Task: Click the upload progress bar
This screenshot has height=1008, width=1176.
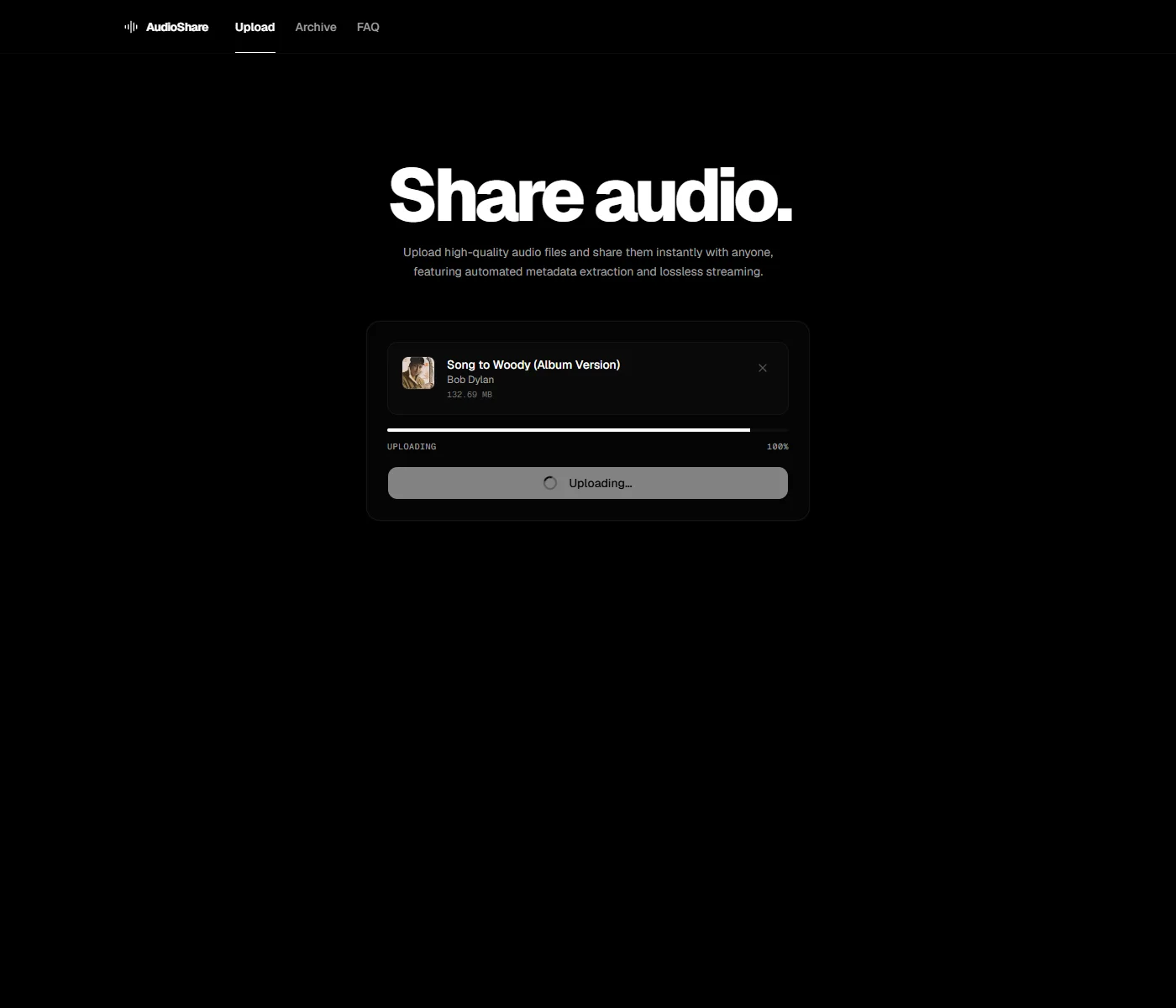Action: [588, 430]
